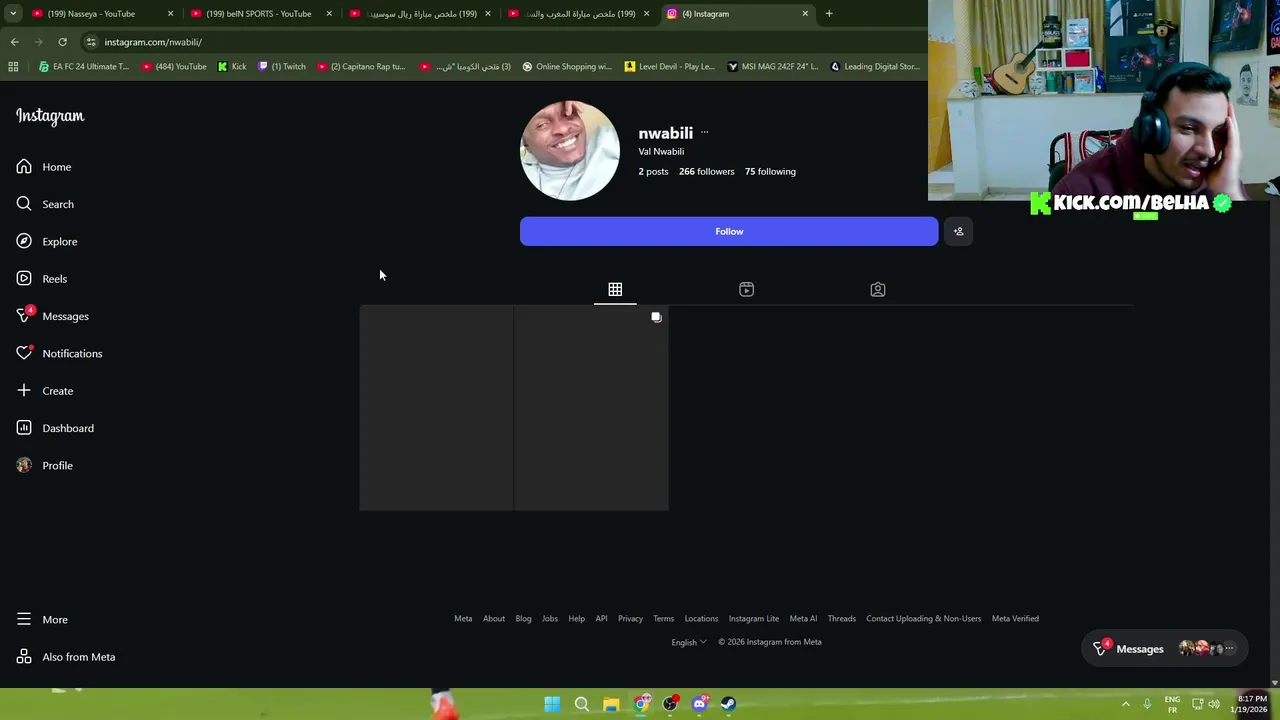Screen dimensions: 1280x720
Task: Close the Instagram browser tab
Action: 805,14
